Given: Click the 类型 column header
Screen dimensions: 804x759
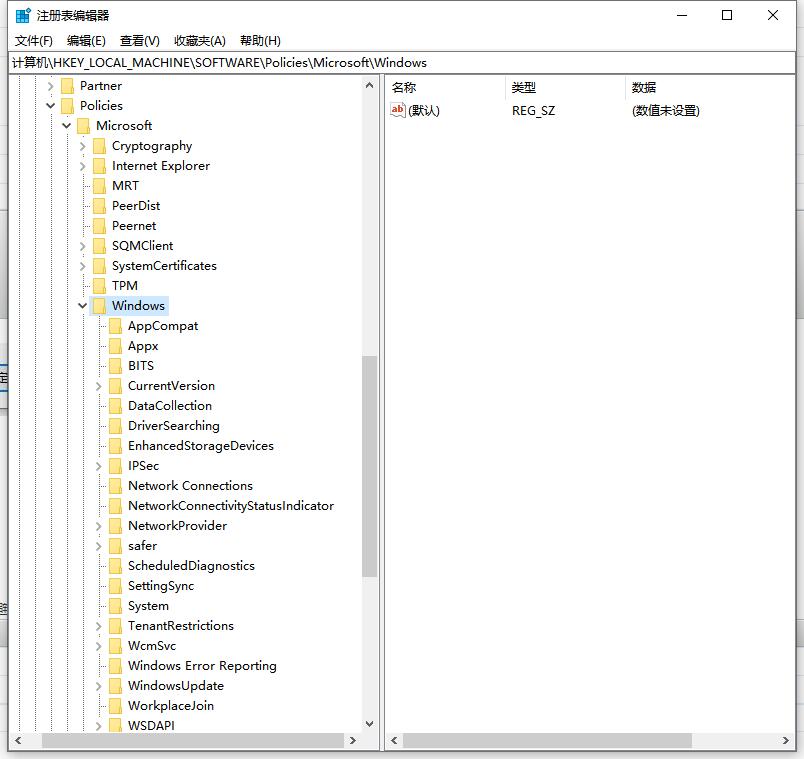Looking at the screenshot, I should [523, 88].
